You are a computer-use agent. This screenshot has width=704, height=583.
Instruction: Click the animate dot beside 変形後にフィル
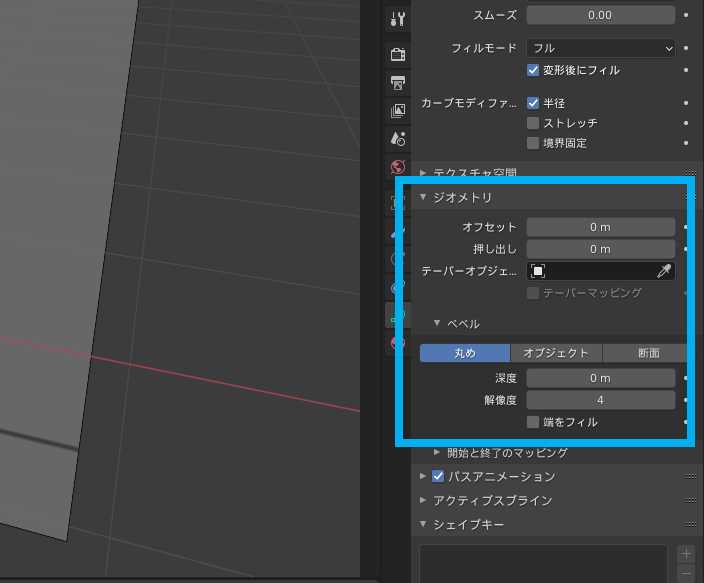click(x=686, y=70)
